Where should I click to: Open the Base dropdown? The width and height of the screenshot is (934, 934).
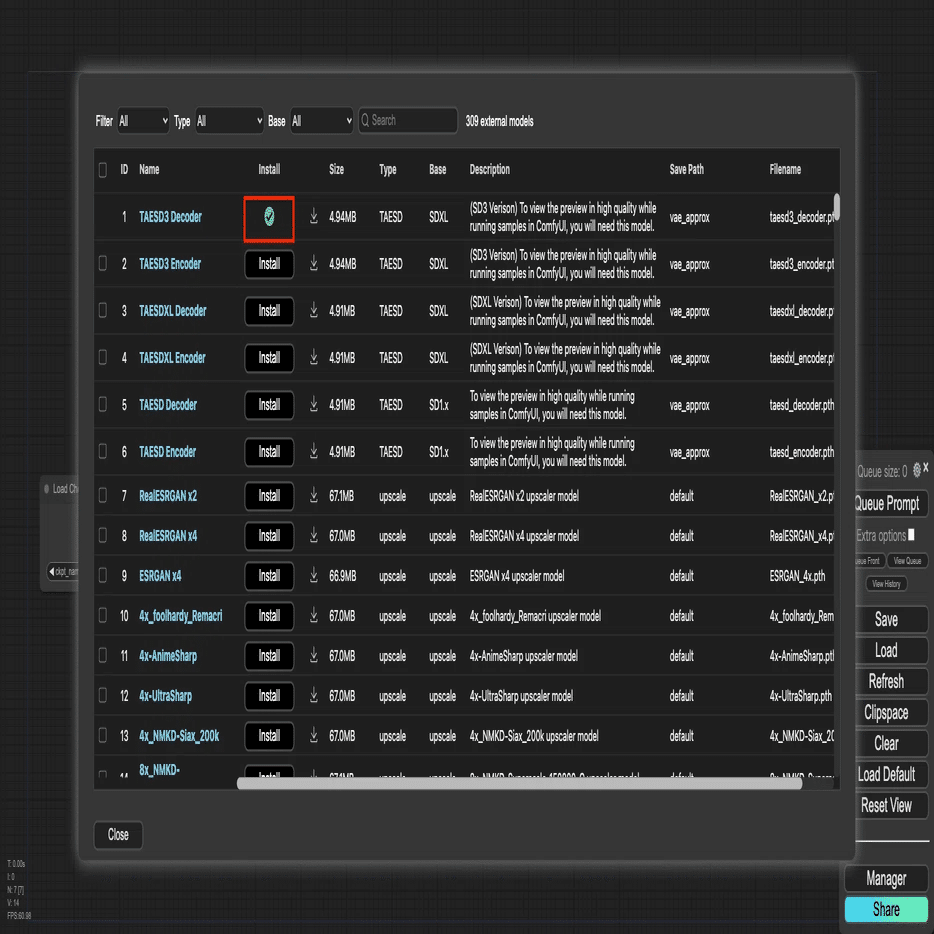[322, 121]
